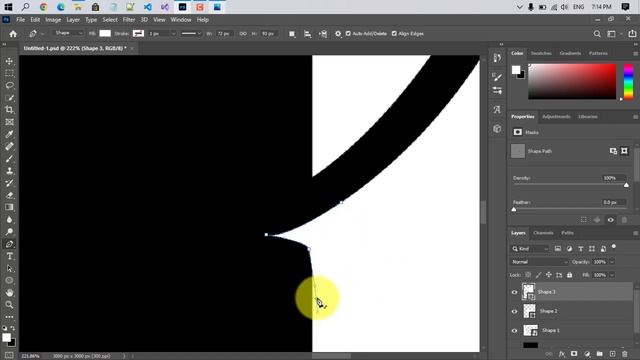The height and width of the screenshot is (360, 640).
Task: Select the Eyedropper tool
Action: pyautogui.click(x=9, y=134)
